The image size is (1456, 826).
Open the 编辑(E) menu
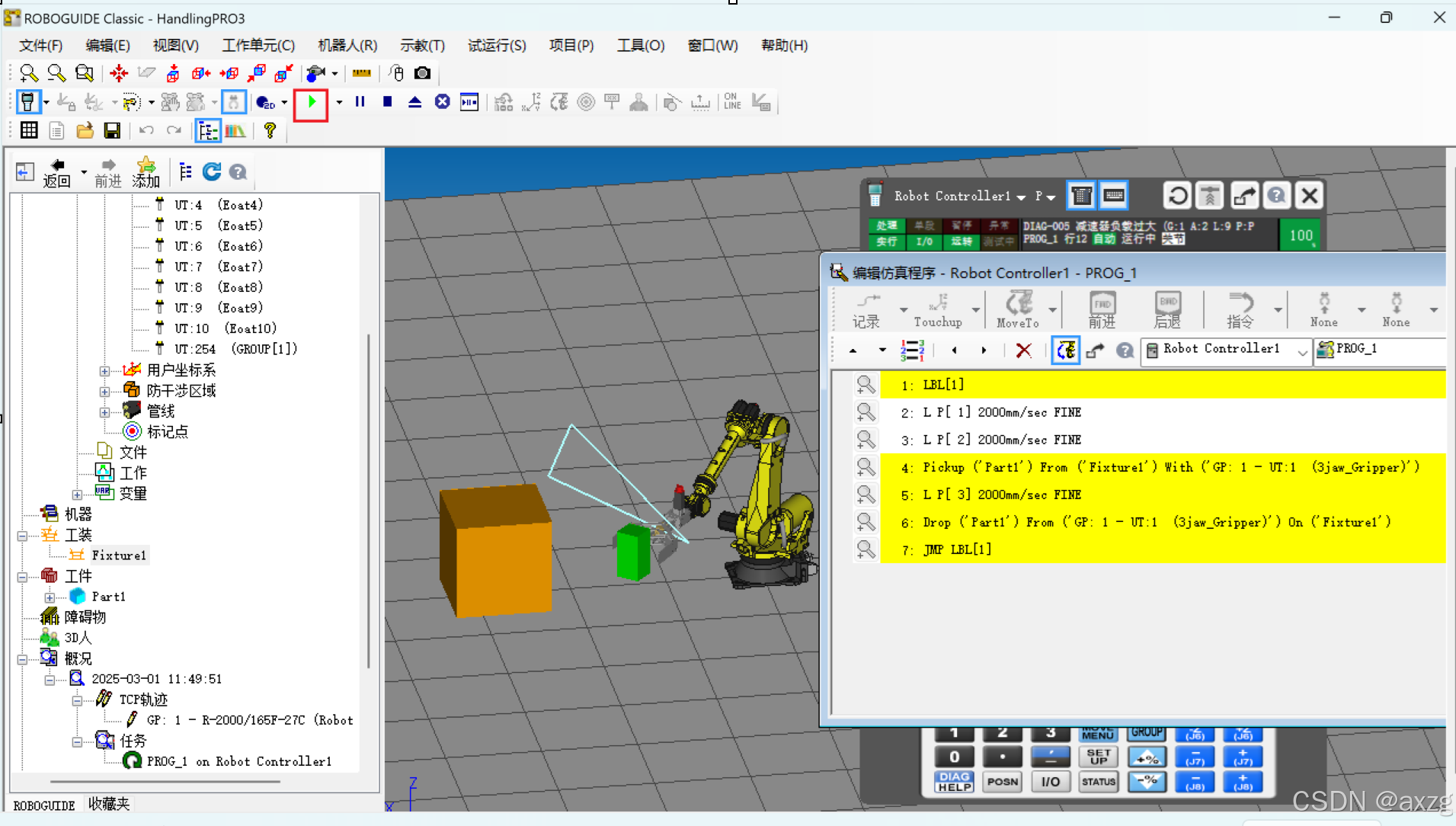coord(107,46)
